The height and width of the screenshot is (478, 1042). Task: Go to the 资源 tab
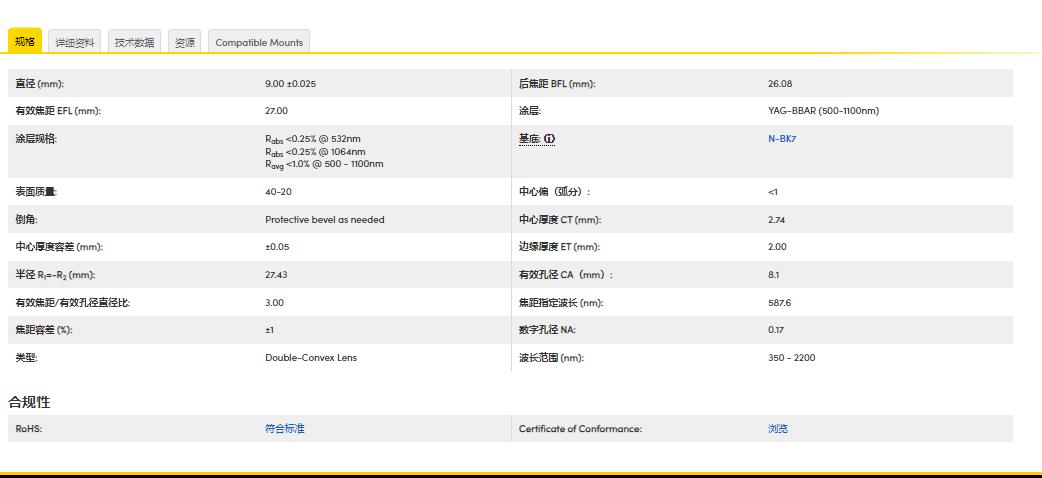[185, 42]
